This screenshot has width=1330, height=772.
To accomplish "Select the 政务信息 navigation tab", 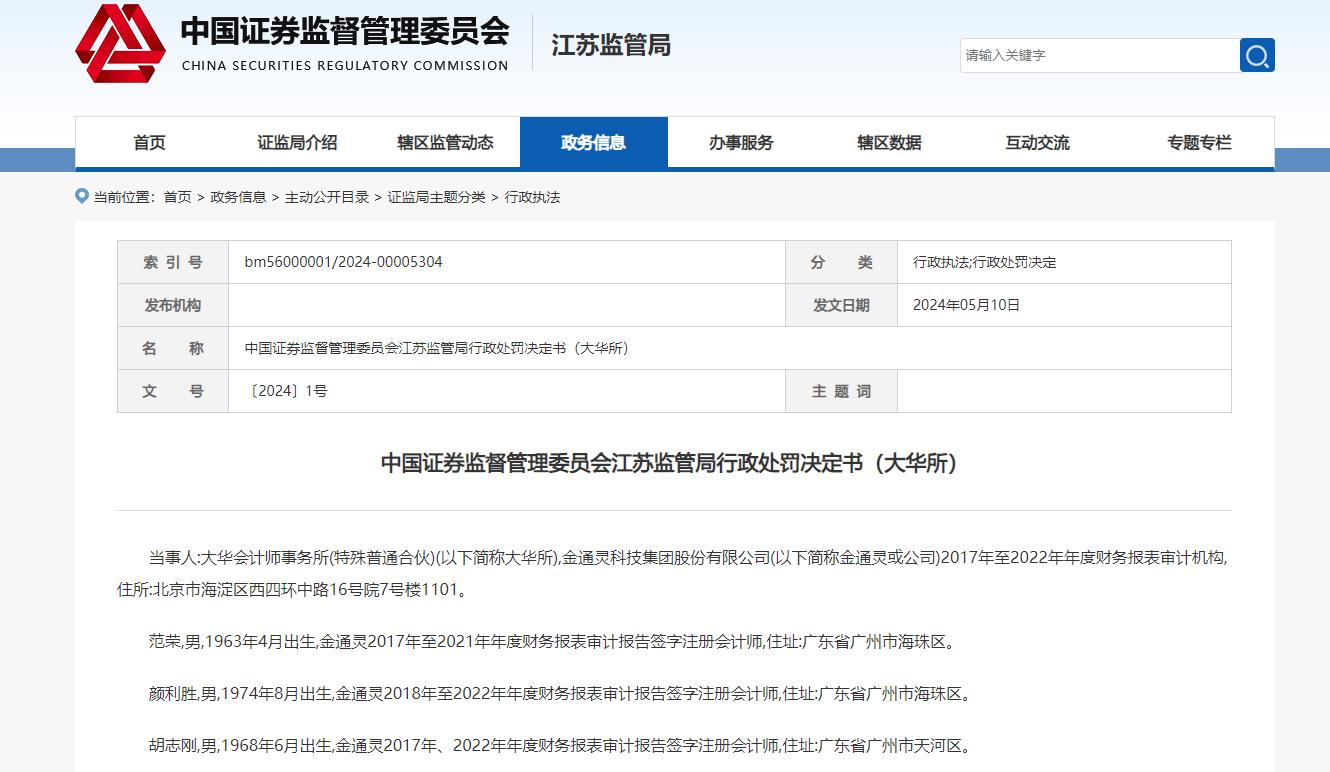I will pos(594,142).
